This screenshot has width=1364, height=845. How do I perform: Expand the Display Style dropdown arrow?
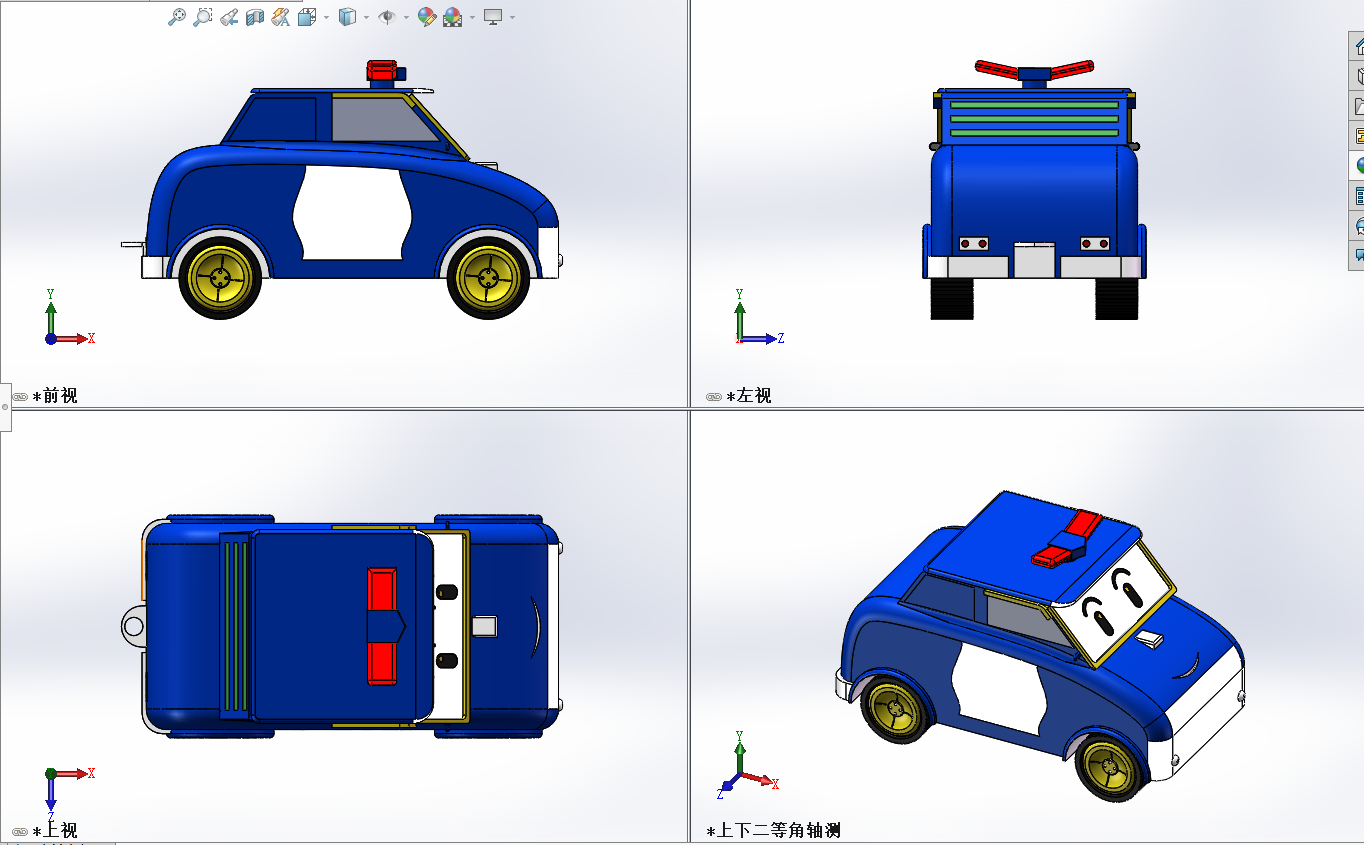[366, 17]
